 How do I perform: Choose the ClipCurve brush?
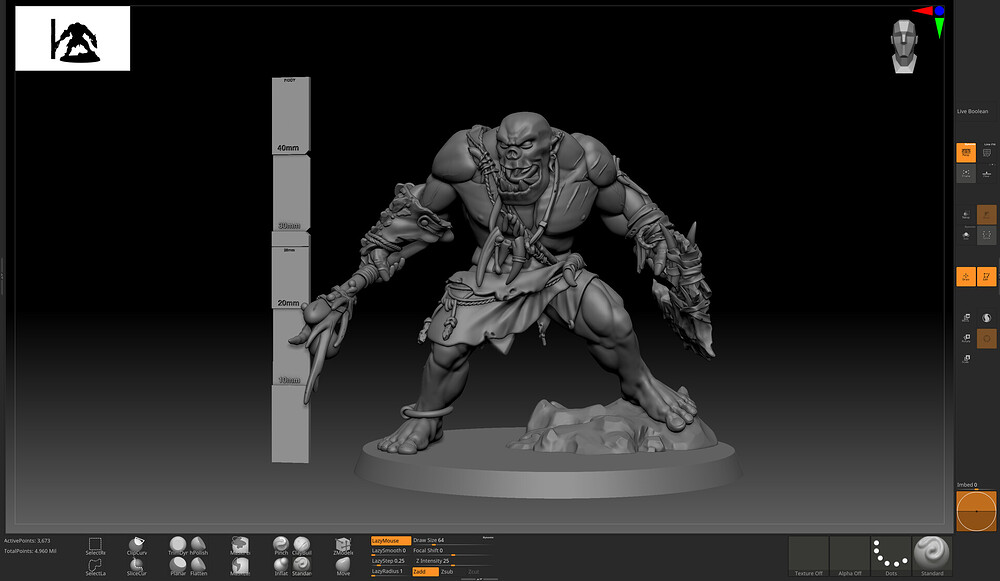pyautogui.click(x=136, y=545)
